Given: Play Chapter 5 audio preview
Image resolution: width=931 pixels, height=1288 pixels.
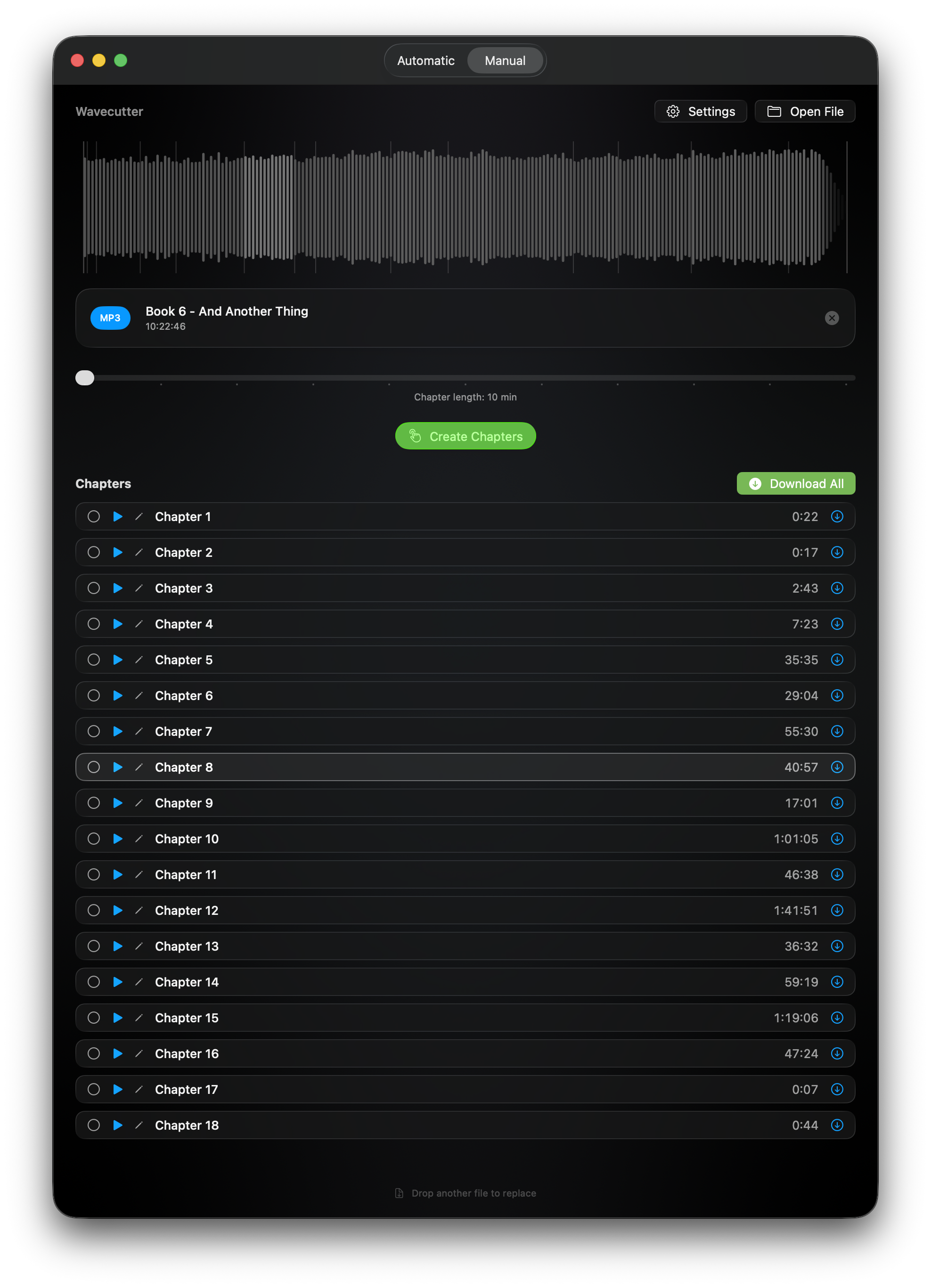Looking at the screenshot, I should [118, 660].
